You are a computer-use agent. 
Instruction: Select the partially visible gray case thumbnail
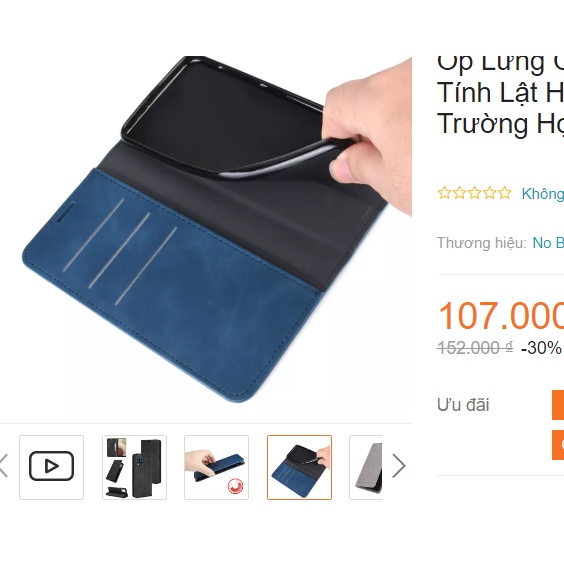point(365,467)
